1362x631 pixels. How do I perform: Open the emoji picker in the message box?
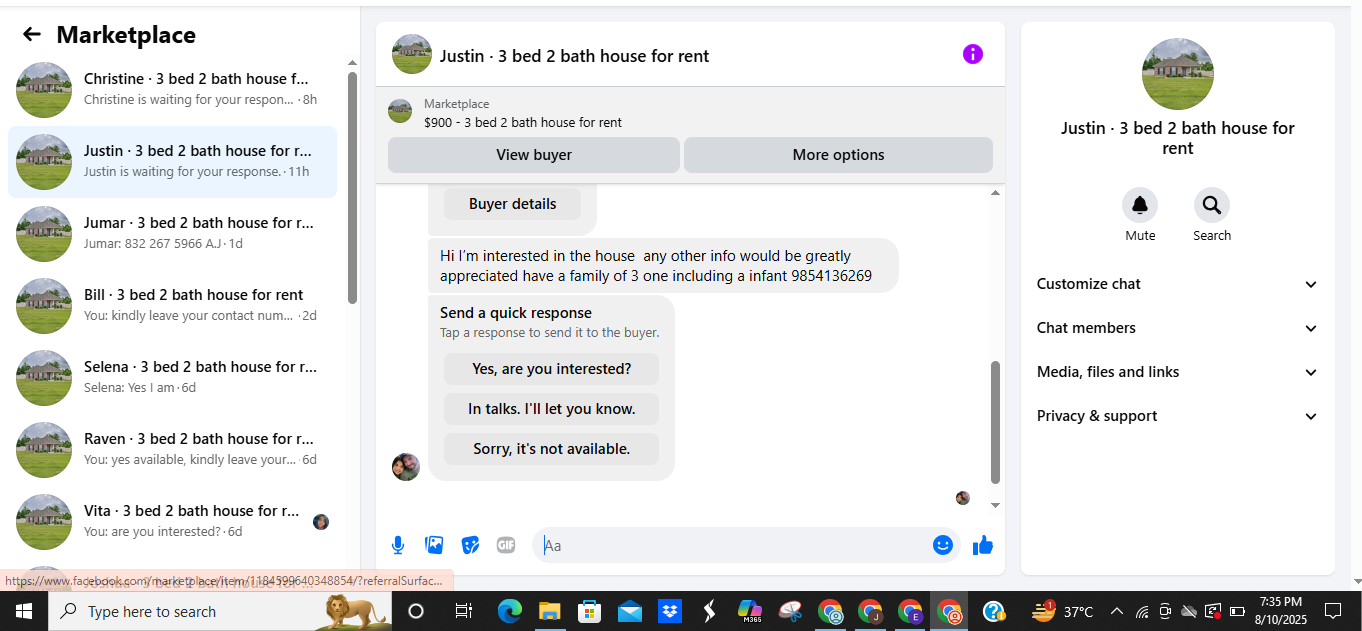coord(943,545)
